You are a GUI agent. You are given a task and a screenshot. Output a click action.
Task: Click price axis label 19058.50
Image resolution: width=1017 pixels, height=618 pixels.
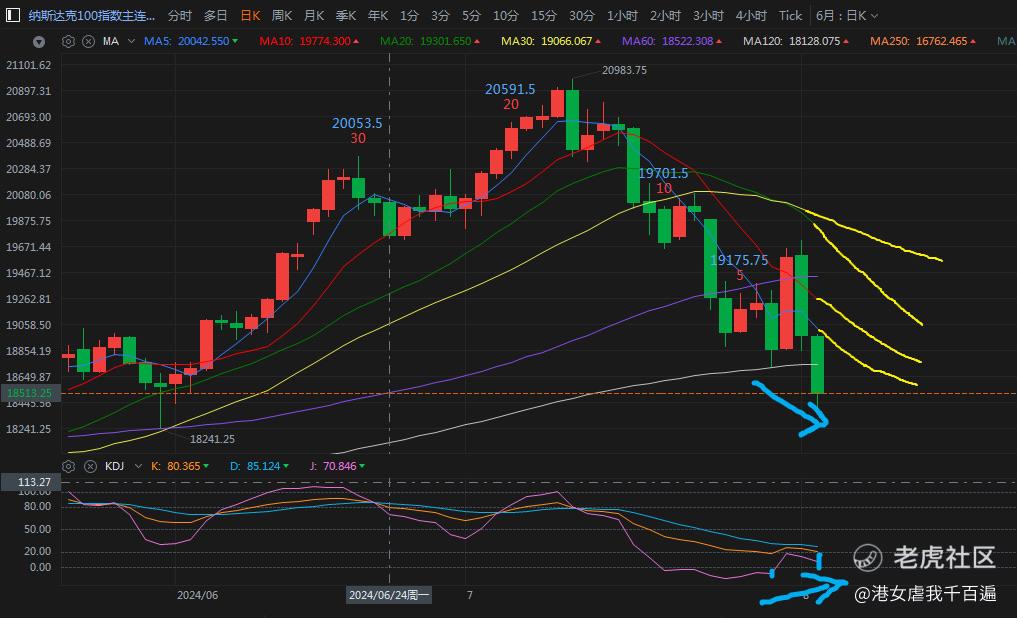point(29,325)
